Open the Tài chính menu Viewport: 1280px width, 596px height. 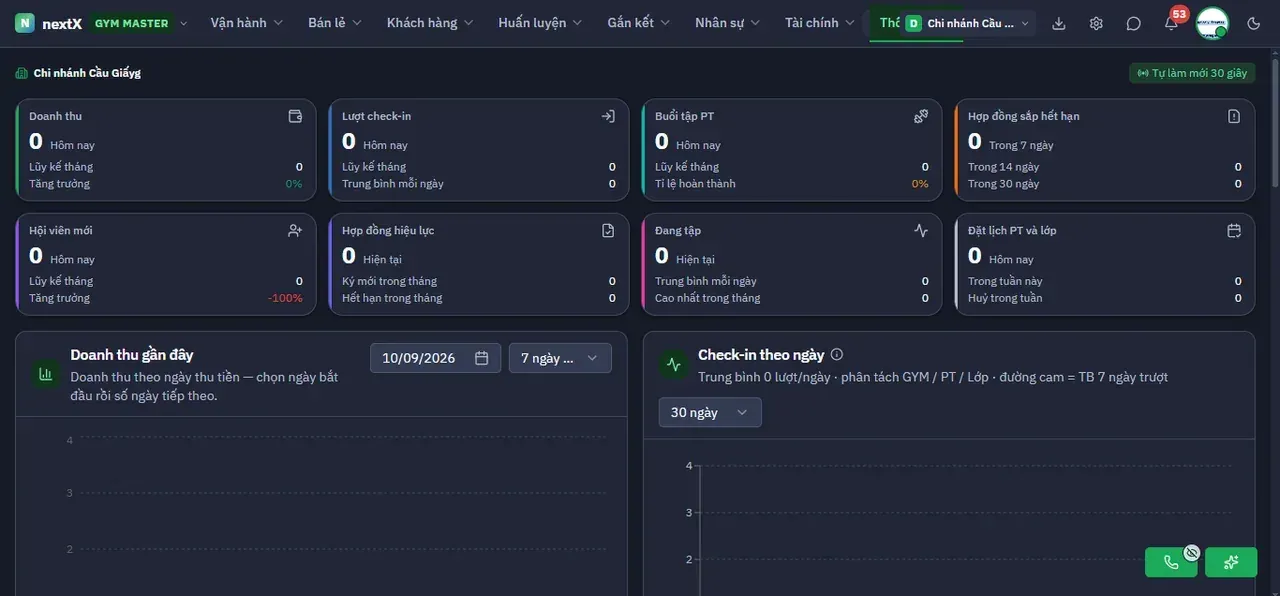click(x=820, y=23)
